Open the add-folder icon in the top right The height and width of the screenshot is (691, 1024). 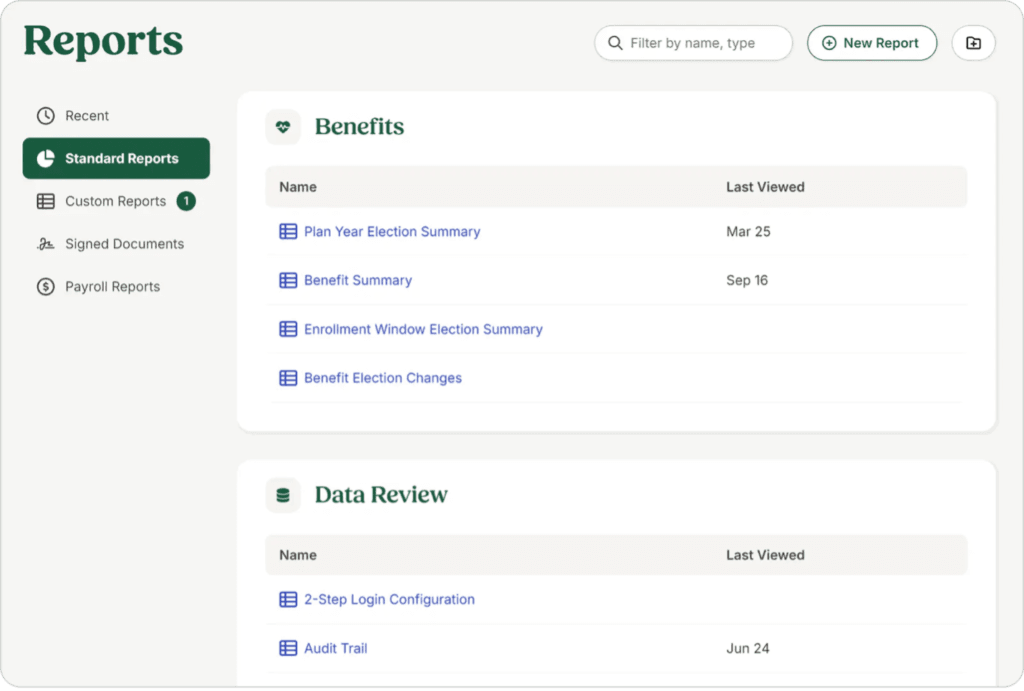pyautogui.click(x=973, y=42)
